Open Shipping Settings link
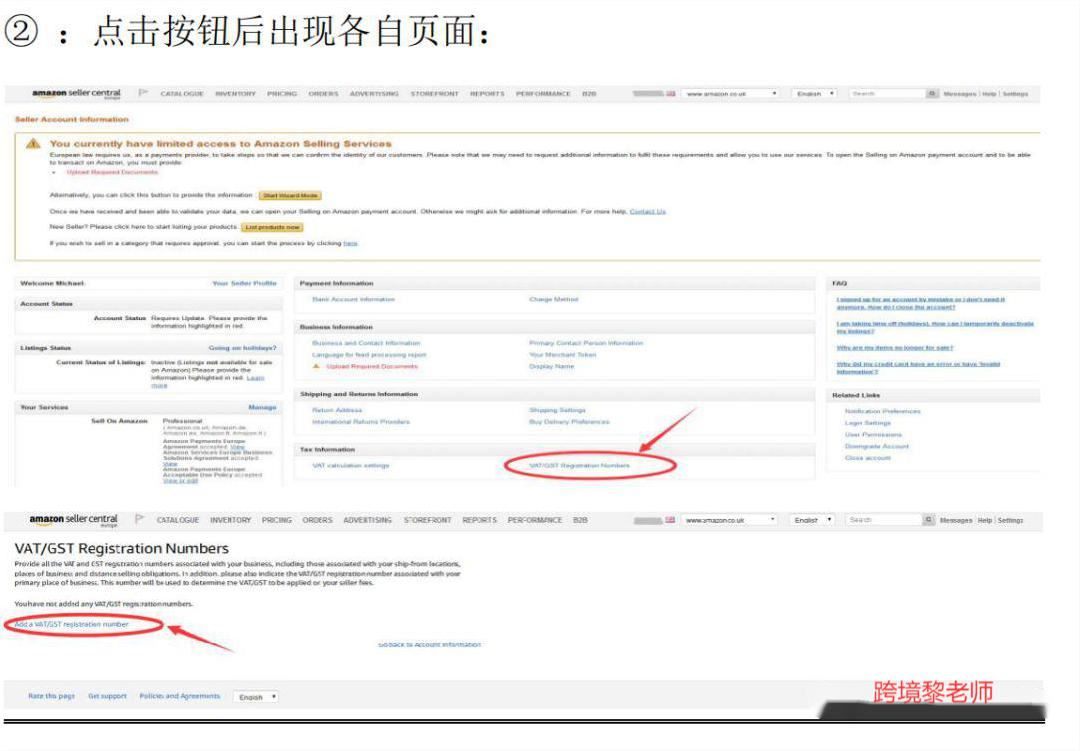 point(557,411)
